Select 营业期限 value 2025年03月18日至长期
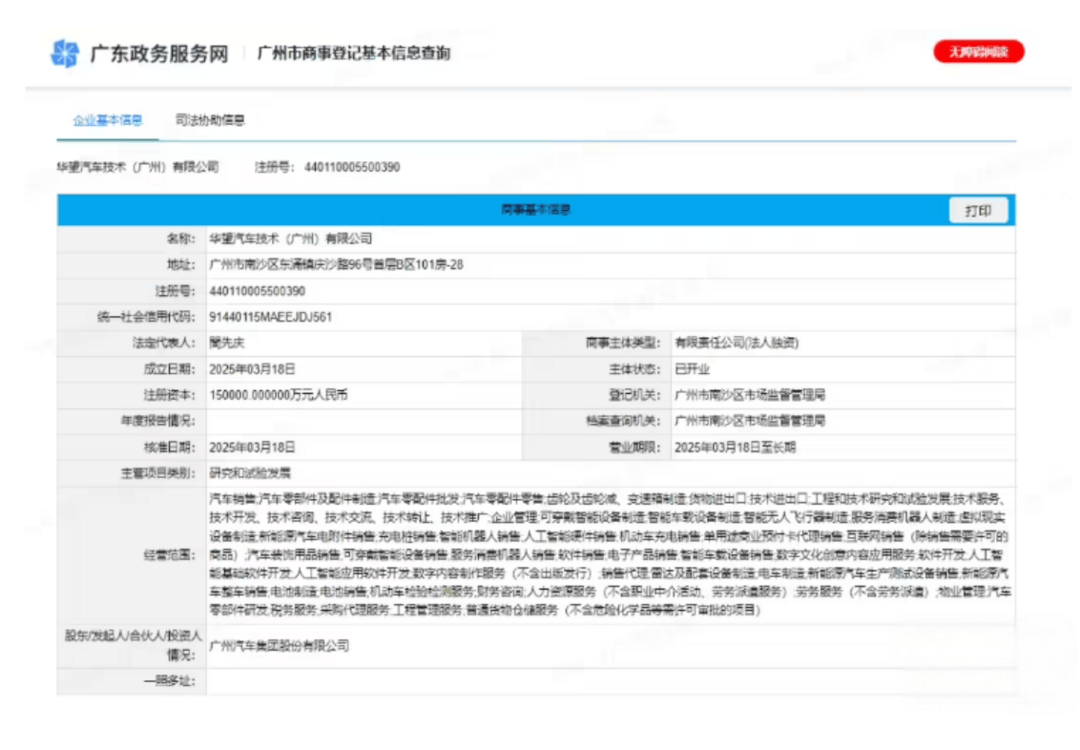The image size is (1080, 750). [735, 447]
